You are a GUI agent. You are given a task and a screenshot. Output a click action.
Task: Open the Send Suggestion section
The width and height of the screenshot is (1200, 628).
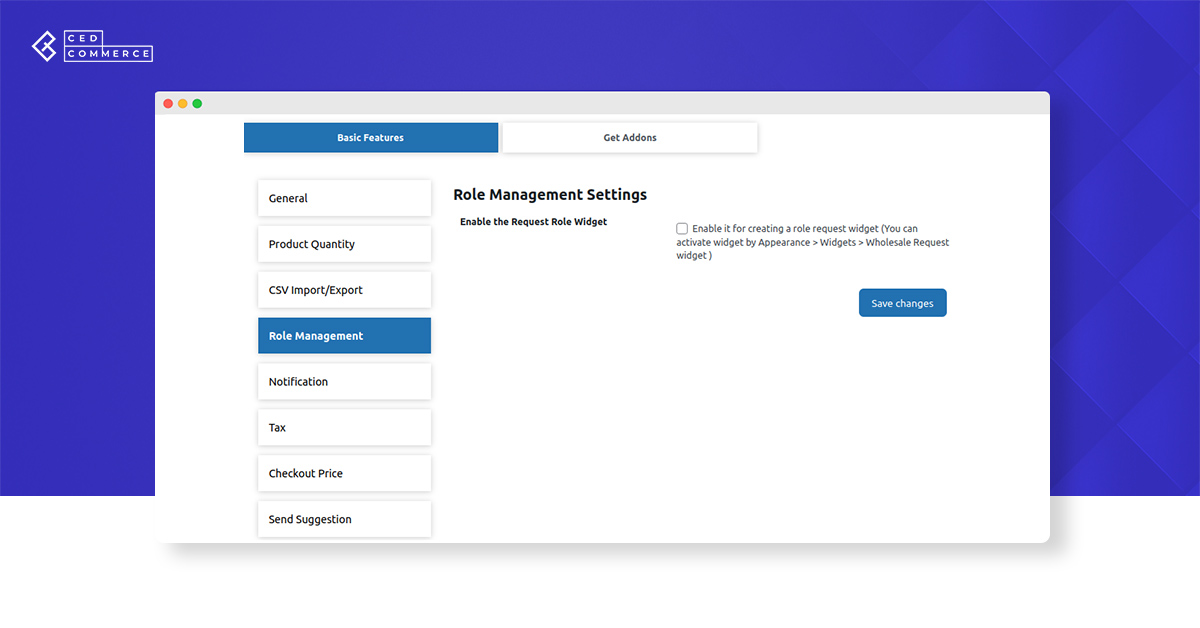point(344,520)
